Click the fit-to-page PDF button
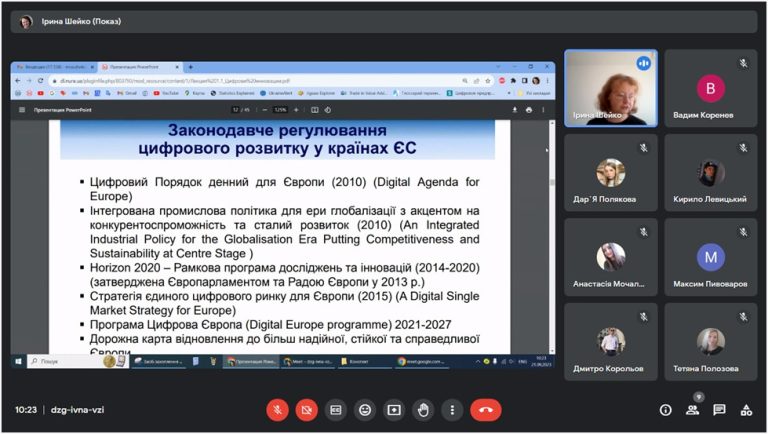The height and width of the screenshot is (434, 768). (314, 110)
